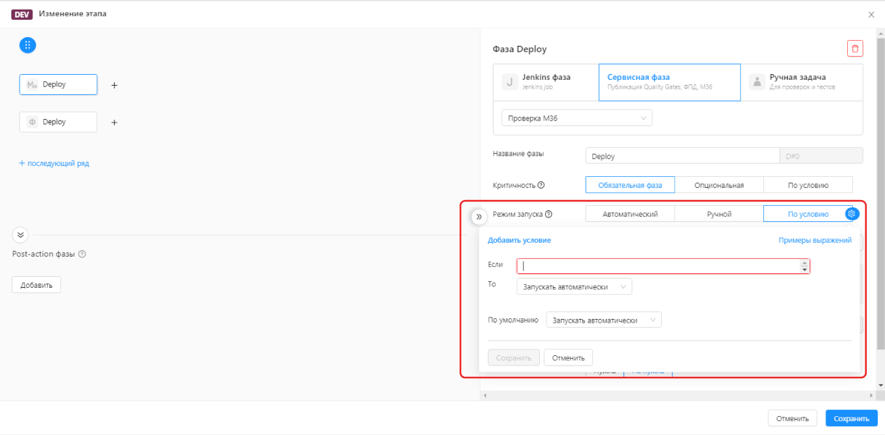Image resolution: width=885 pixels, height=435 pixels.
Task: Open the 'То' action dropdown
Action: (x=574, y=287)
